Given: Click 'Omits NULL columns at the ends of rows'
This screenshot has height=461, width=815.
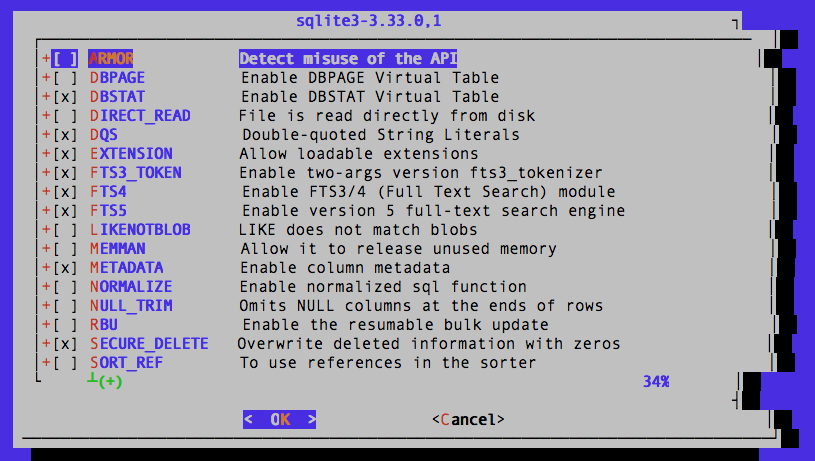Looking at the screenshot, I should [421, 306].
